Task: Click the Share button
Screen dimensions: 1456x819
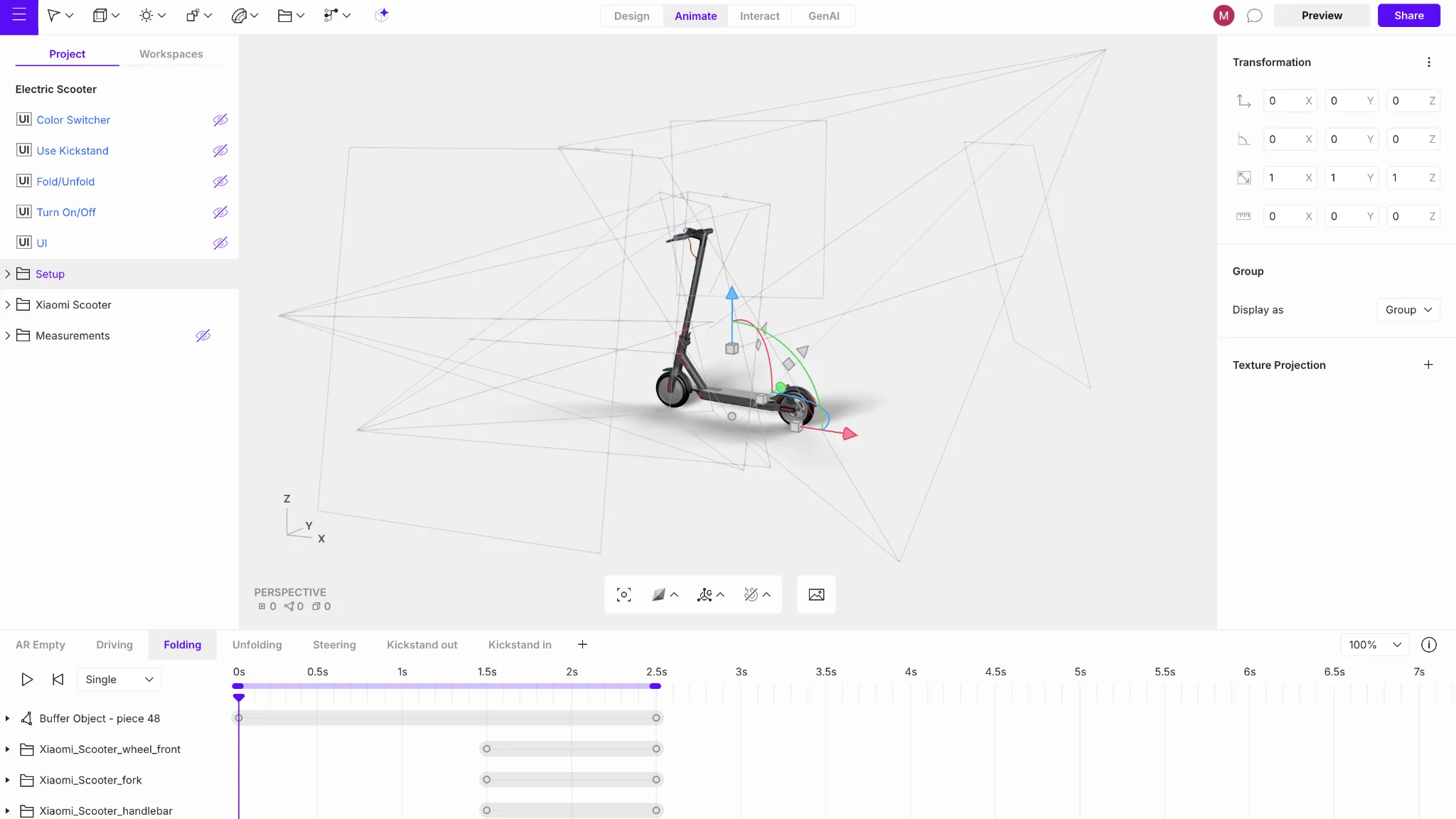Action: click(1408, 15)
